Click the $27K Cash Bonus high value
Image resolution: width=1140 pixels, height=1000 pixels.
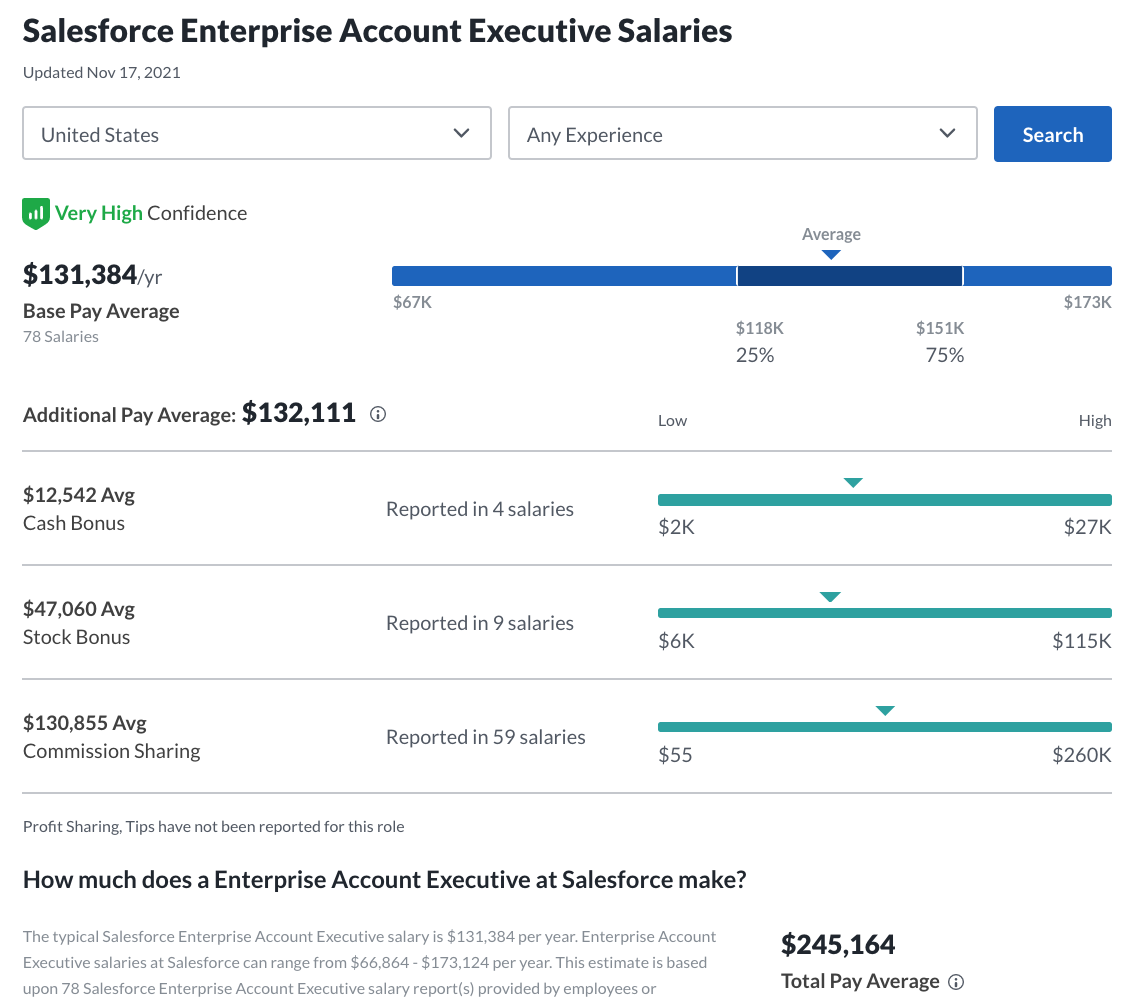[1088, 527]
